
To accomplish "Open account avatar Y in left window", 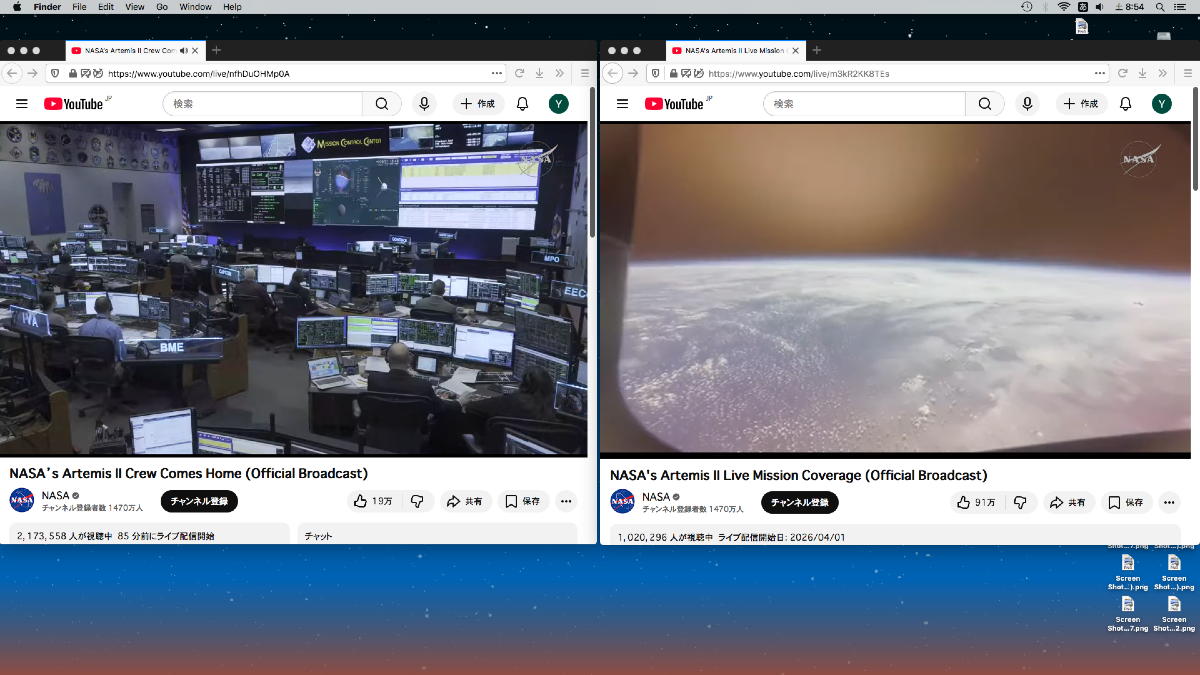I will [x=559, y=104].
